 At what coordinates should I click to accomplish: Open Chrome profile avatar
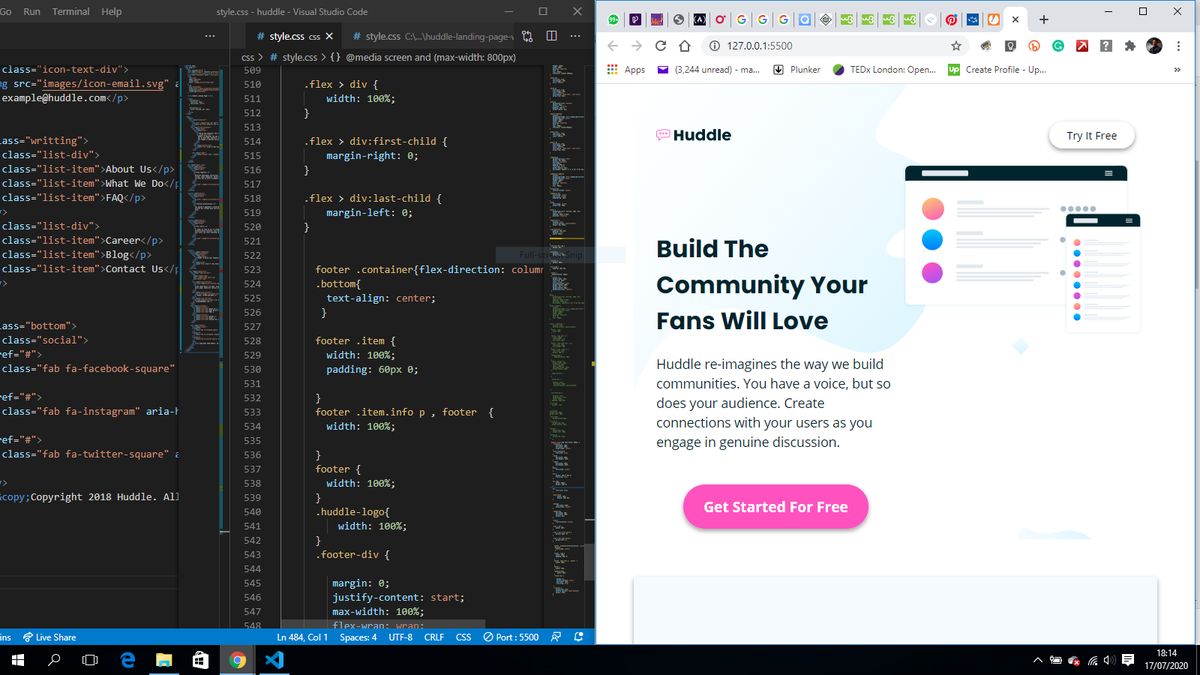tap(1155, 45)
